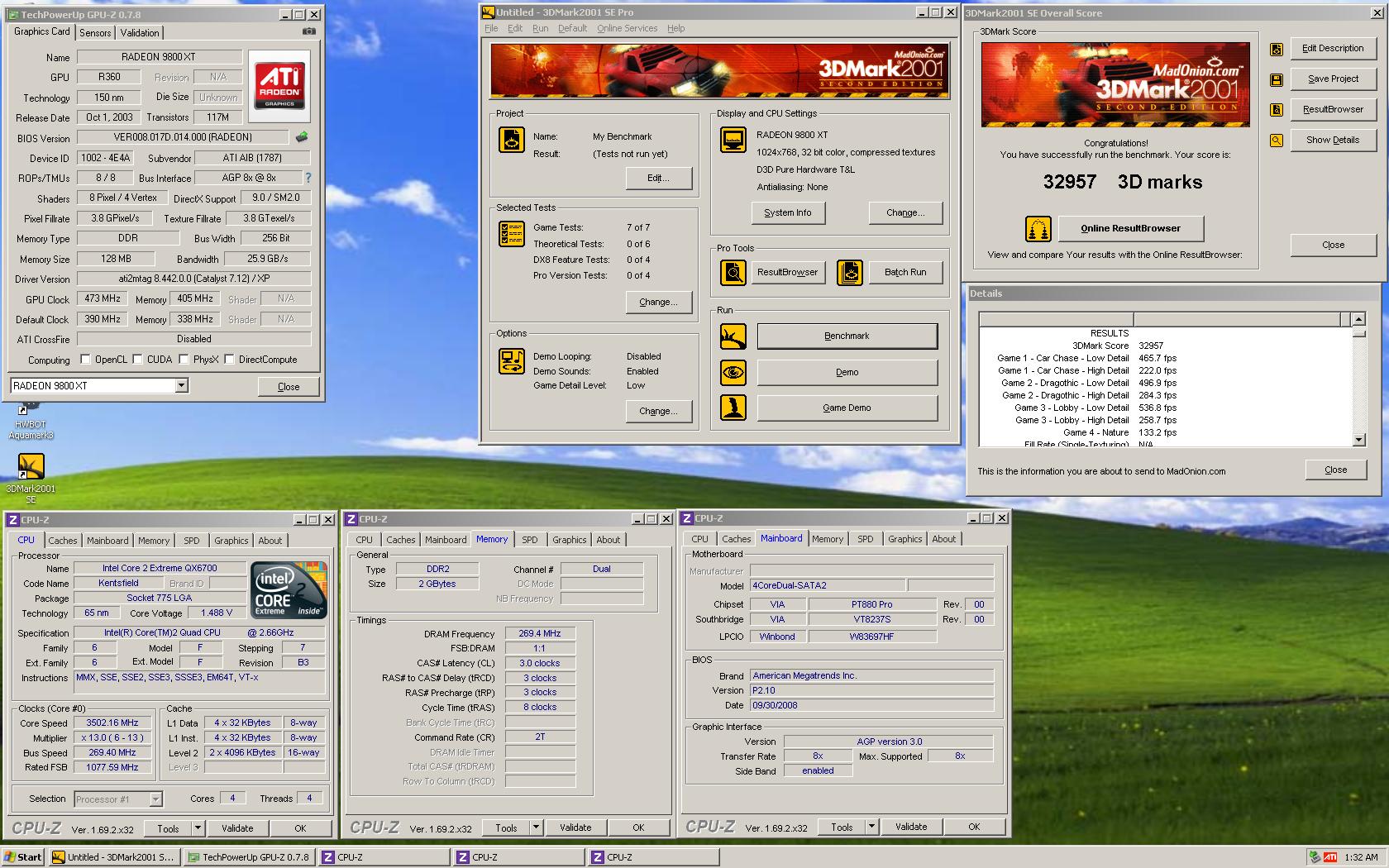Image resolution: width=1389 pixels, height=868 pixels.
Task: Click Change... under Selected Tests
Action: click(x=658, y=302)
